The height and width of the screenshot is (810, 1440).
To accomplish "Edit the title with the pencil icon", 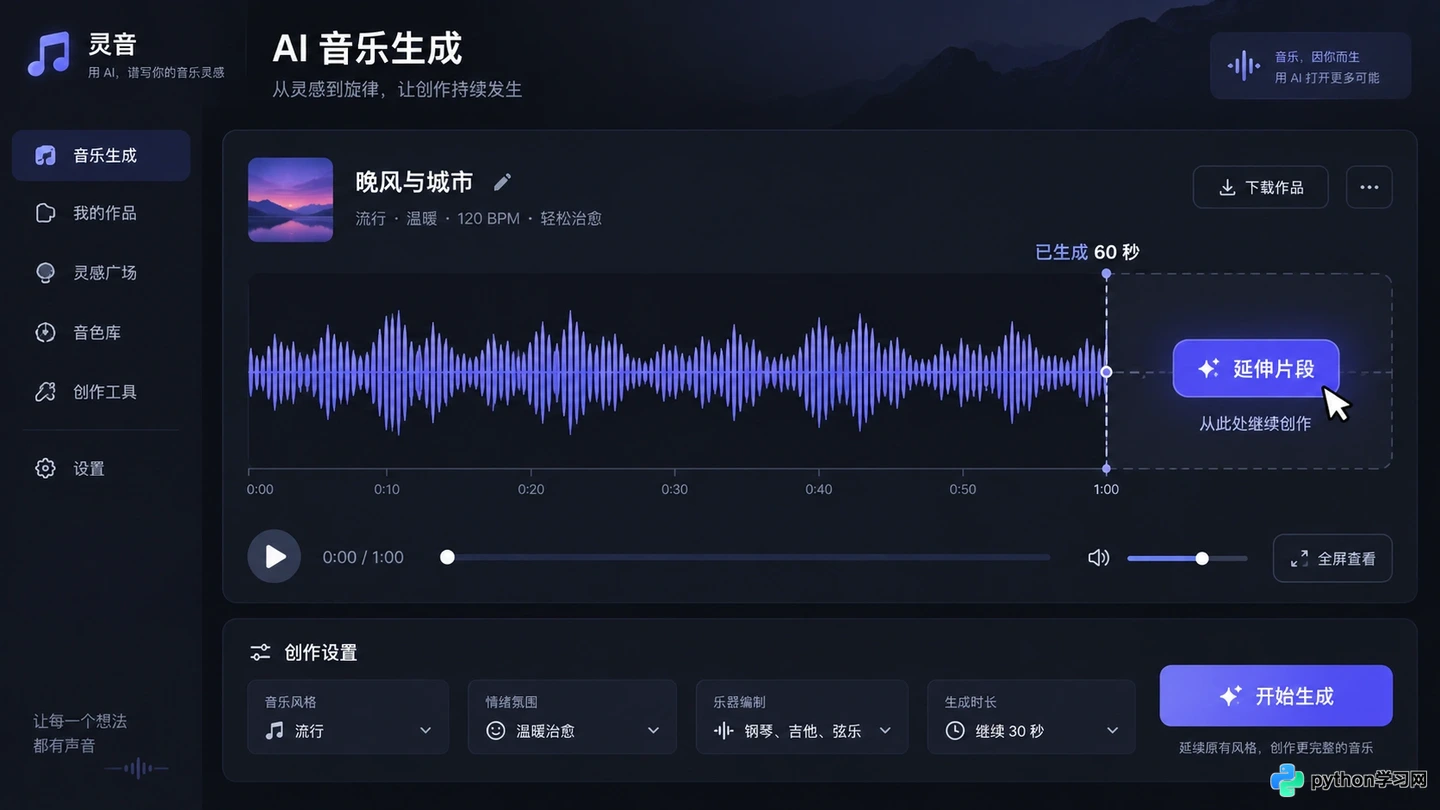I will pyautogui.click(x=503, y=181).
